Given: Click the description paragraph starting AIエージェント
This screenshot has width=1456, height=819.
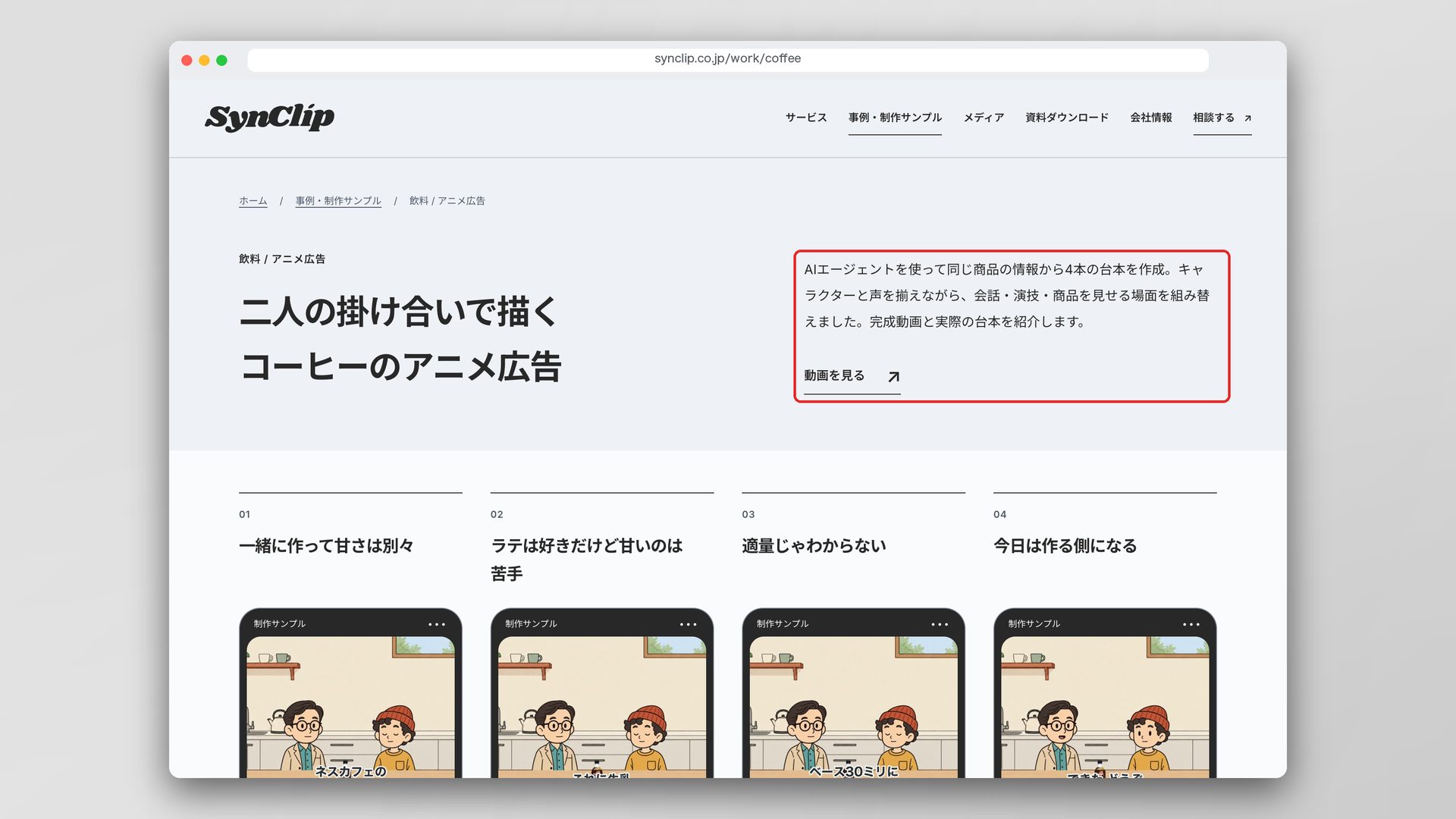Looking at the screenshot, I should coord(1007,296).
